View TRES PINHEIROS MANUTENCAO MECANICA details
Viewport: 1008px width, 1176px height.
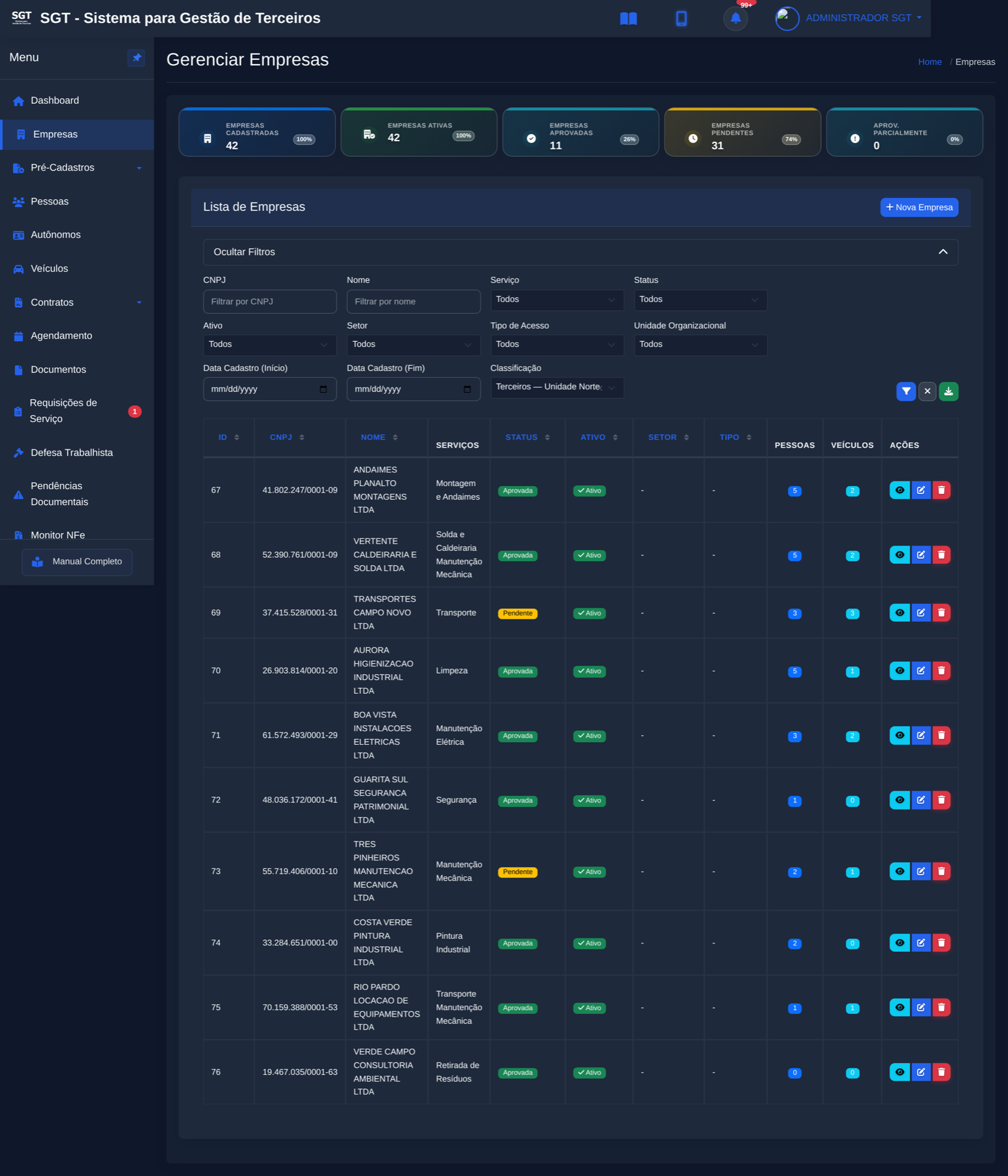coord(900,872)
